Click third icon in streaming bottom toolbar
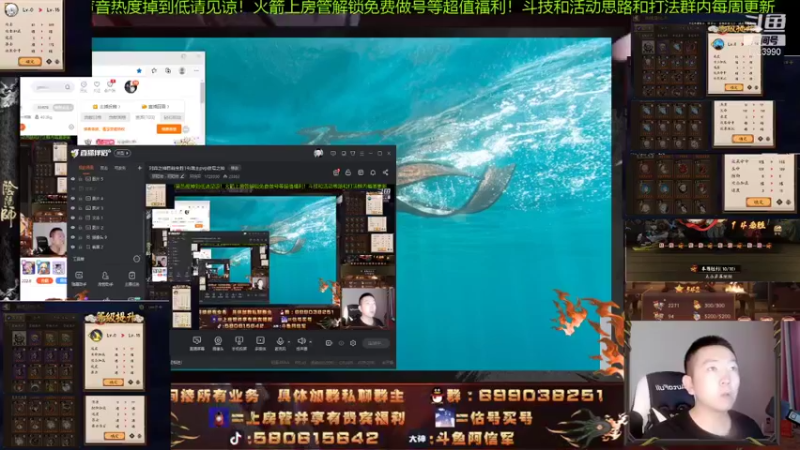The width and height of the screenshot is (800, 450). coord(239,343)
